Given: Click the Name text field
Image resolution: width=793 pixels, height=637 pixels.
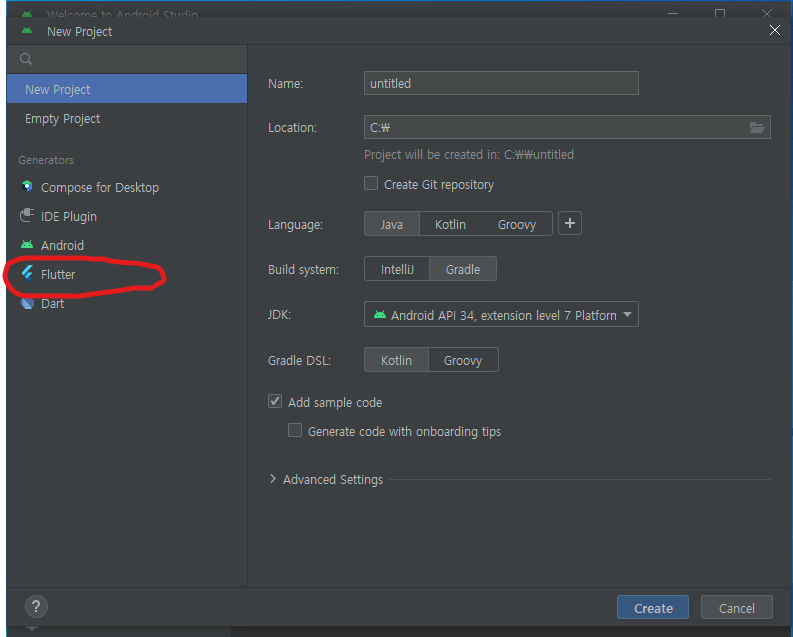Looking at the screenshot, I should coord(501,83).
